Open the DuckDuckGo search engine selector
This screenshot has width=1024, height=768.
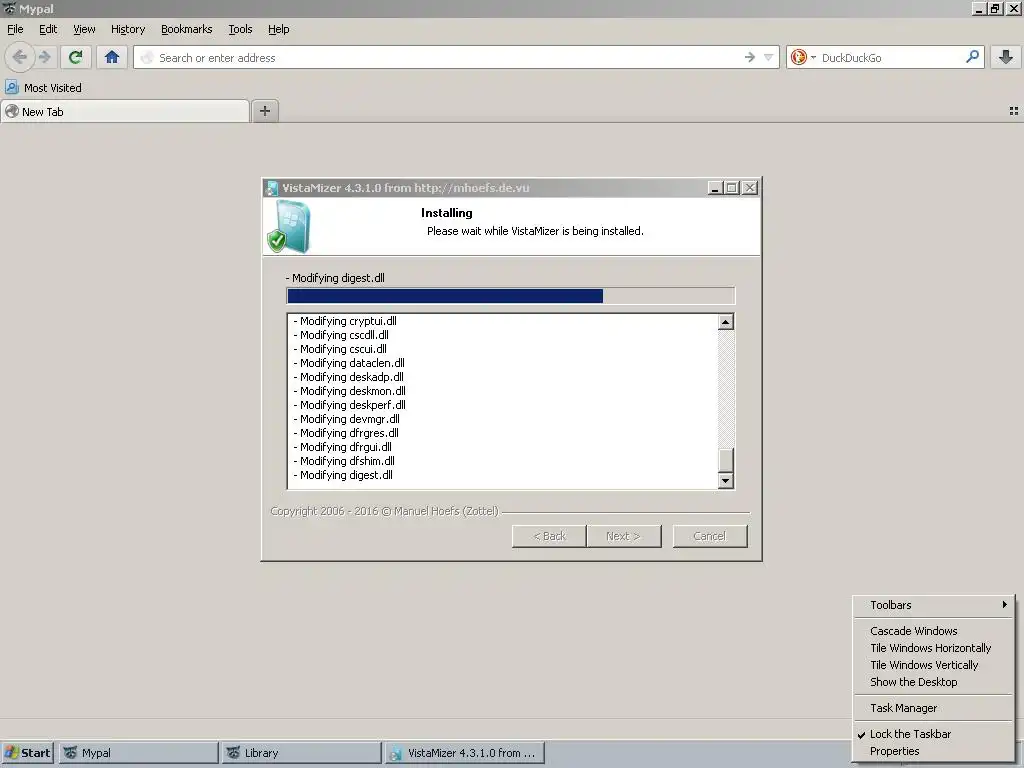[x=803, y=57]
